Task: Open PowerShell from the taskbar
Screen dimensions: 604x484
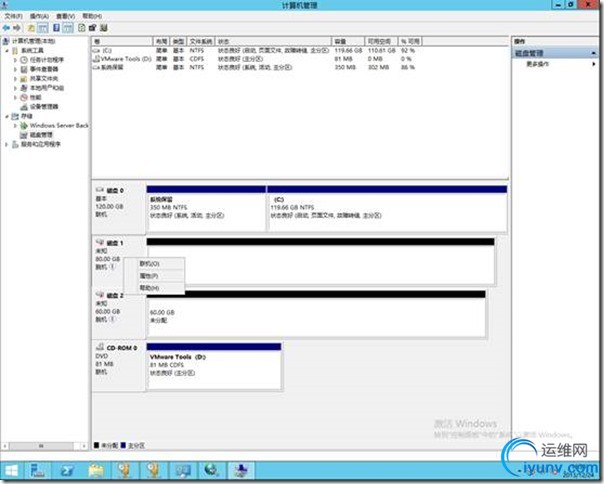Action: [67, 471]
